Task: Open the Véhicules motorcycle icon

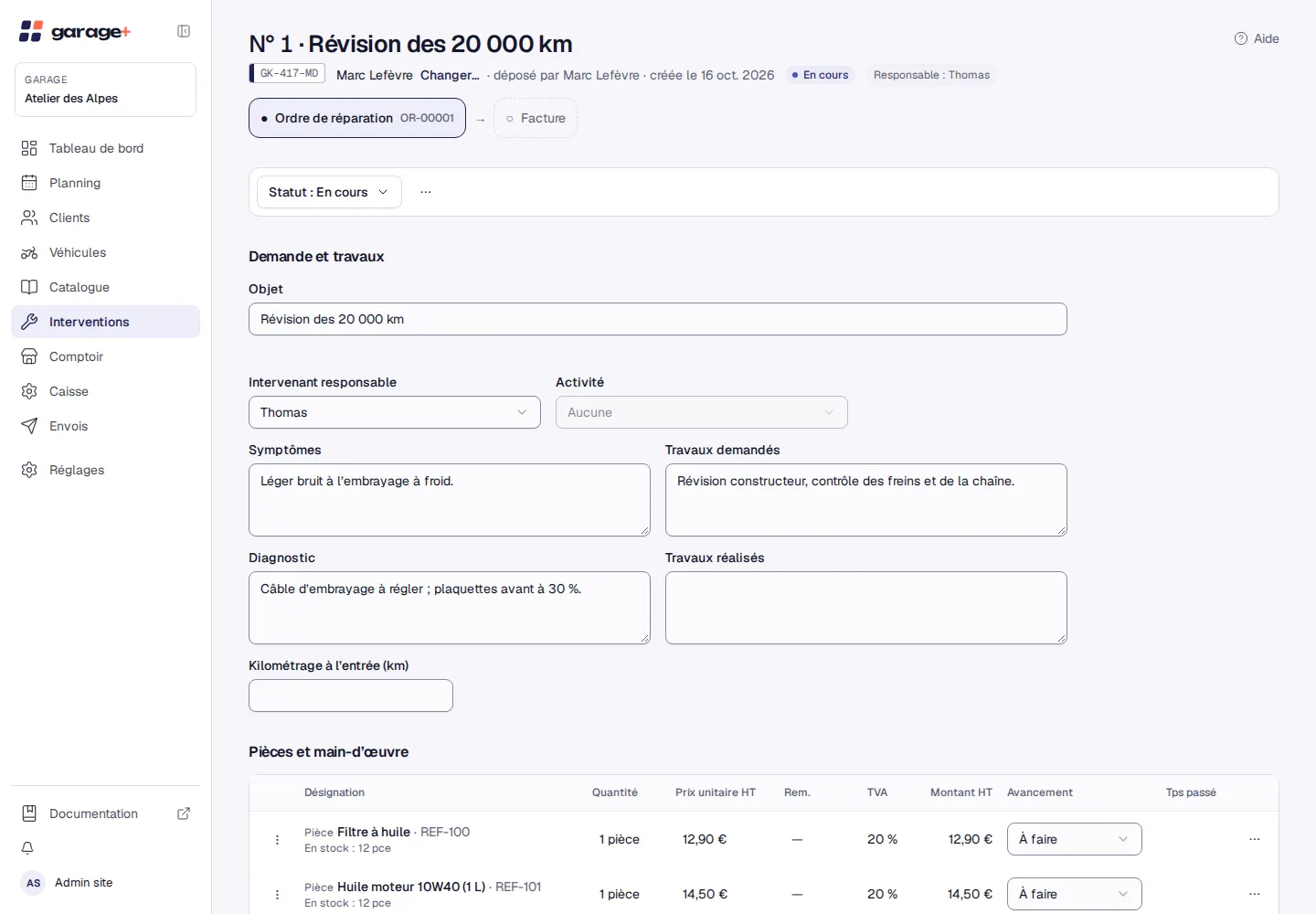Action: 29,252
